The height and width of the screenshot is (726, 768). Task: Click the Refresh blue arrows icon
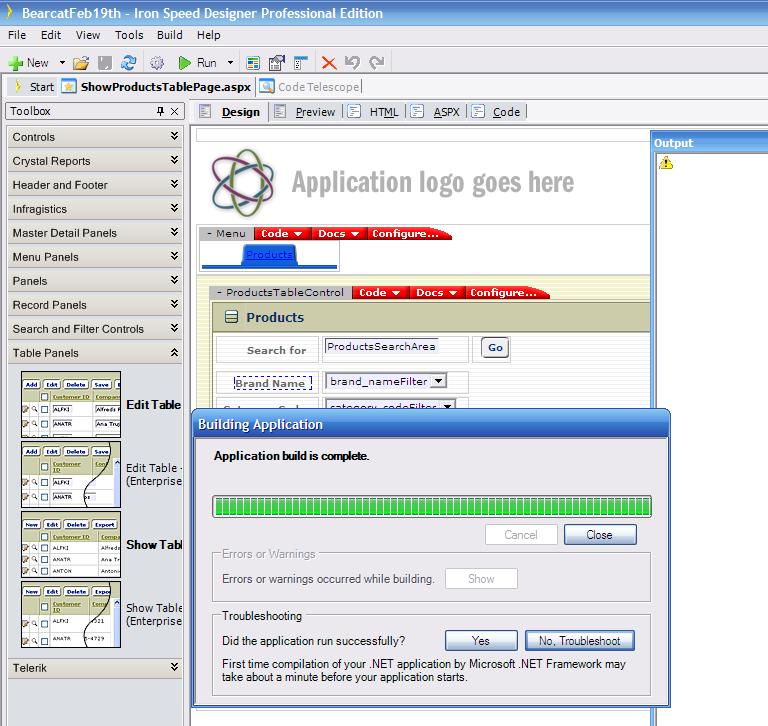(129, 63)
